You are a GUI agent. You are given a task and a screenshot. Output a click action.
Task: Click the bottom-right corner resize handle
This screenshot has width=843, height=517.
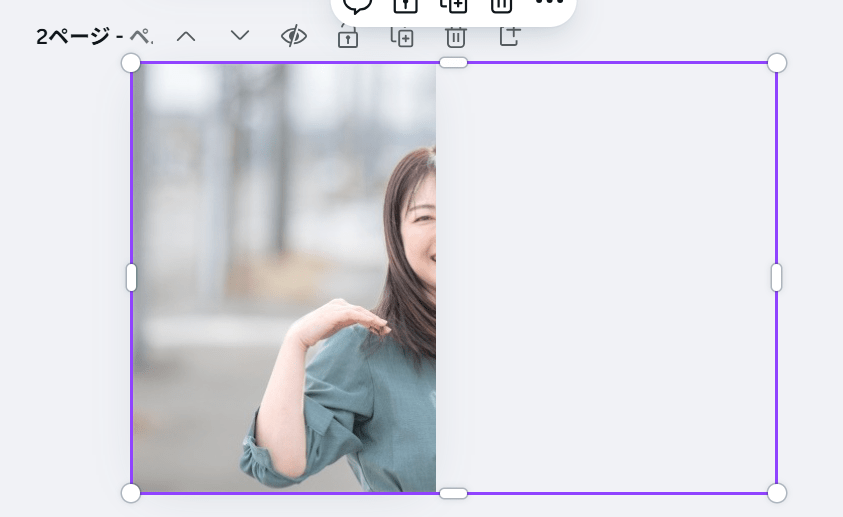pyautogui.click(x=777, y=493)
